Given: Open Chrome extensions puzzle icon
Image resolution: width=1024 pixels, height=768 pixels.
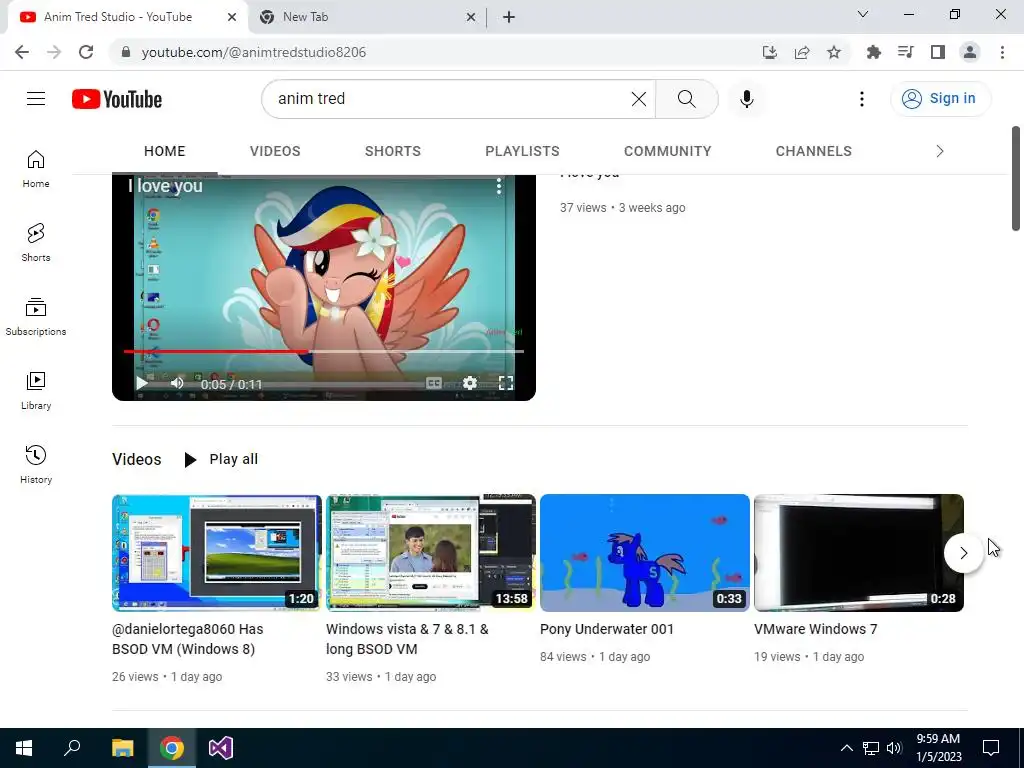Looking at the screenshot, I should coord(873,52).
